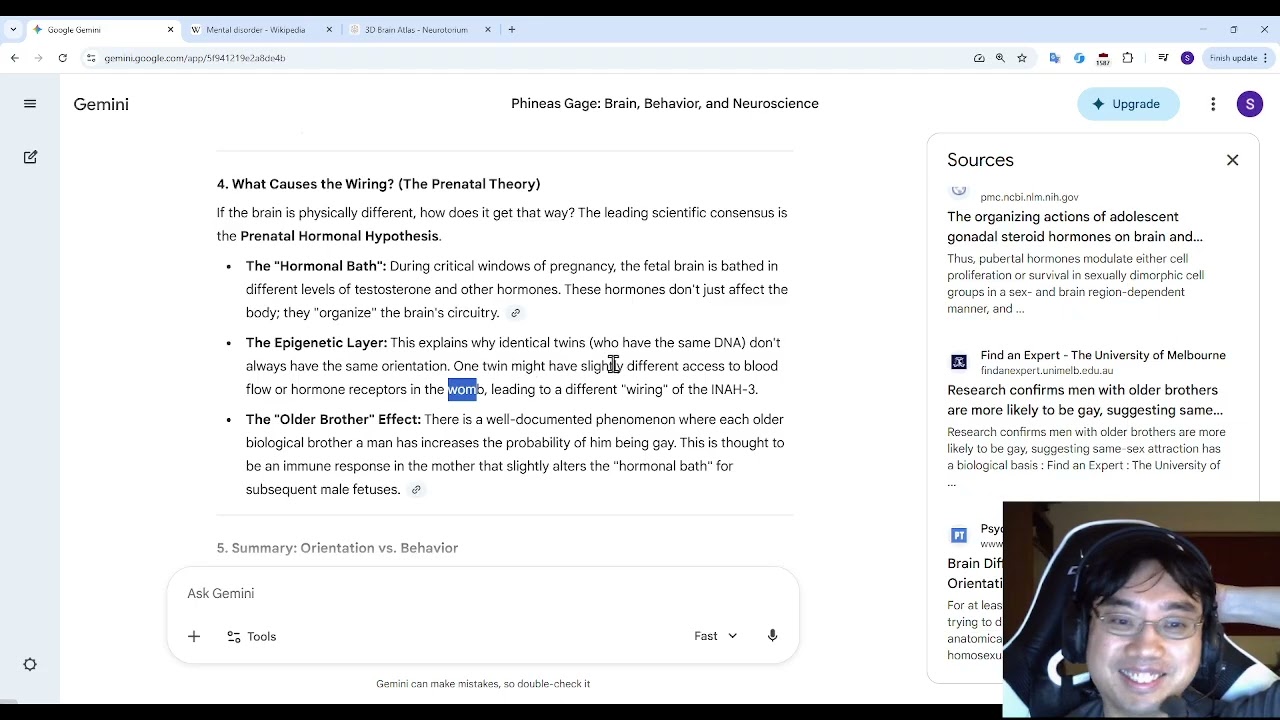Image resolution: width=1280 pixels, height=720 pixels.
Task: Click the Gemini logo text
Action: point(101,104)
